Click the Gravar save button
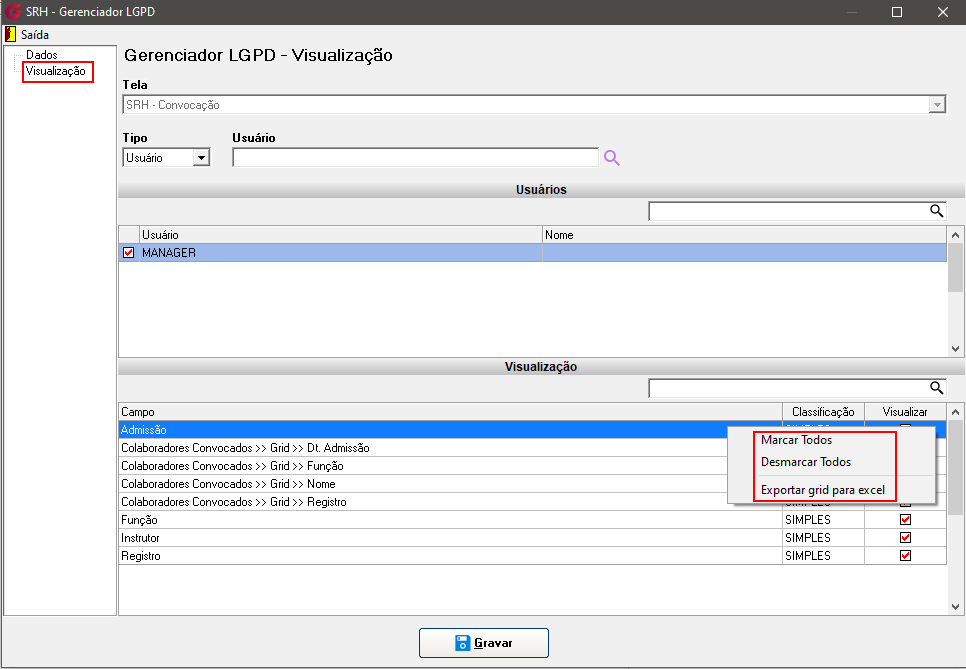 [484, 643]
